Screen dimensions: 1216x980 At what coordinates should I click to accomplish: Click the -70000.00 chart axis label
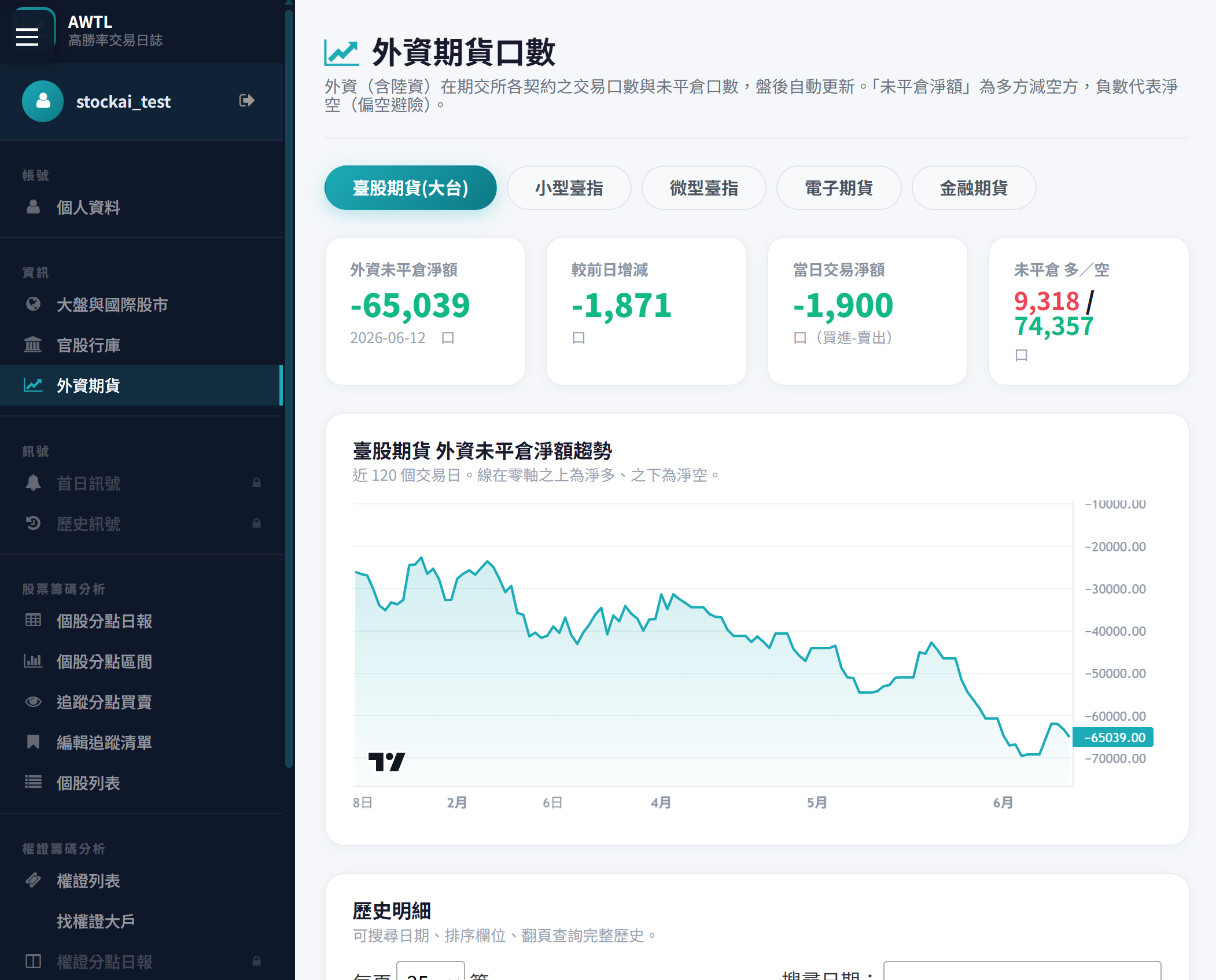[x=1115, y=758]
